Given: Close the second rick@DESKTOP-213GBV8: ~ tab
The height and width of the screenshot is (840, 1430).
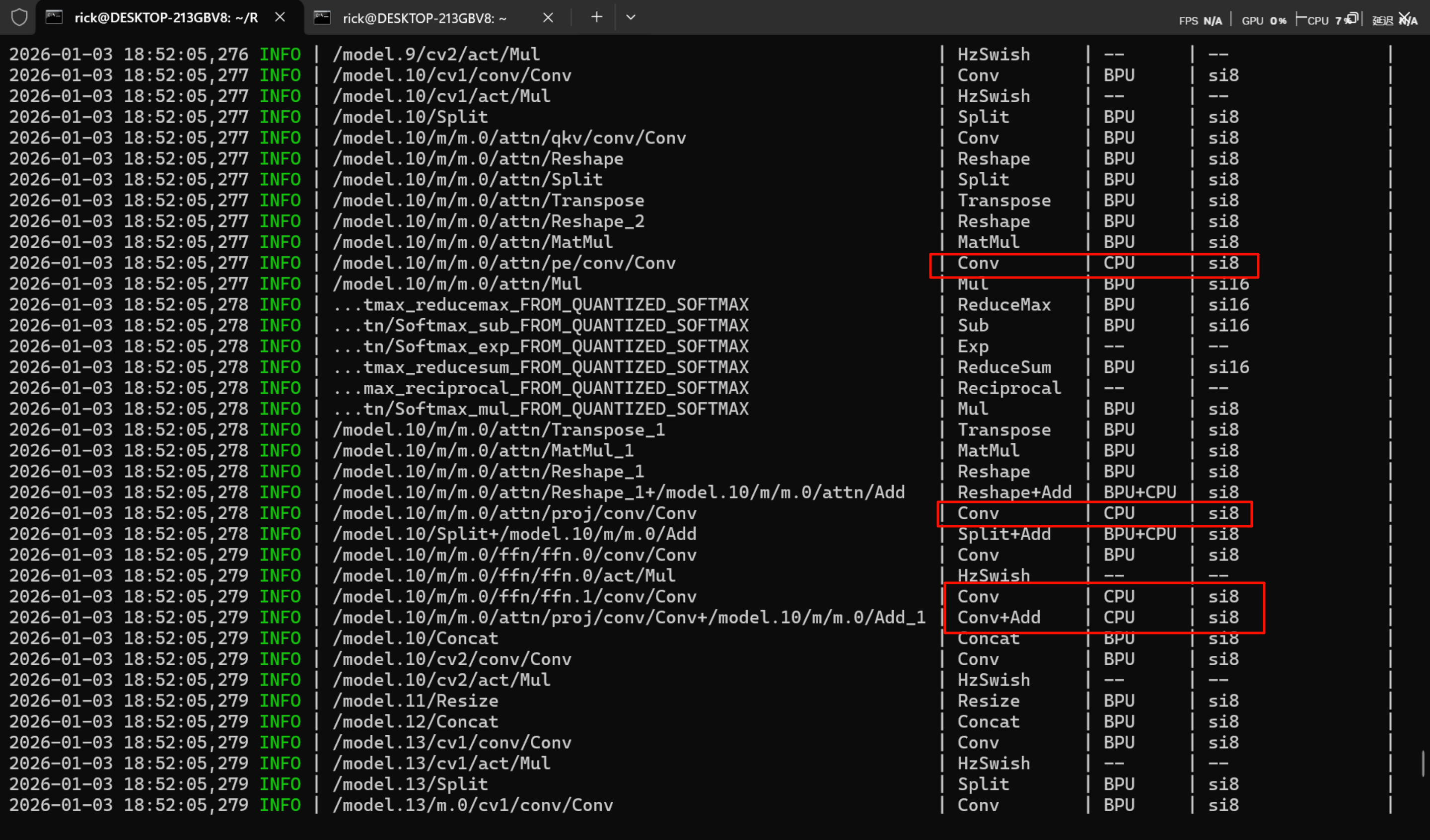Looking at the screenshot, I should tap(548, 18).
